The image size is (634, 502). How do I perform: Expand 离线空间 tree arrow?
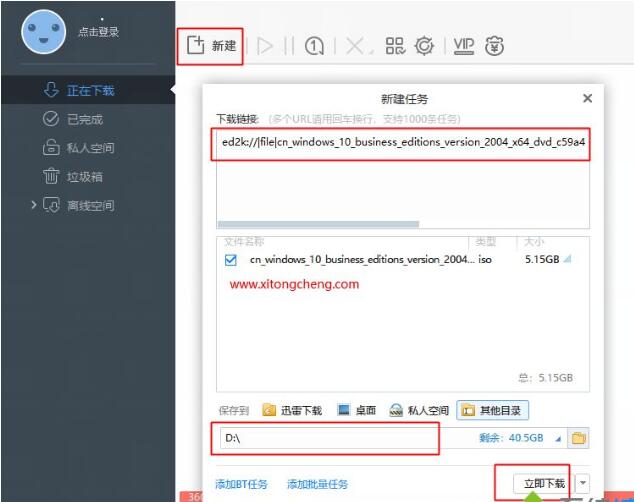tap(34, 205)
